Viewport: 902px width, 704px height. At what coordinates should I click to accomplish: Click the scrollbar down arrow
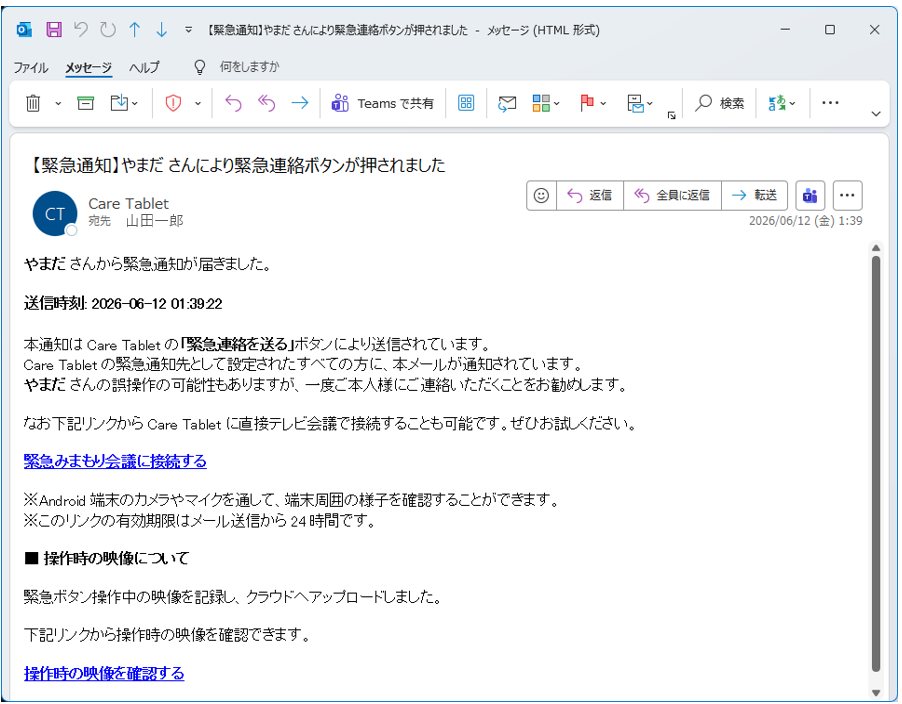pyautogui.click(x=876, y=692)
